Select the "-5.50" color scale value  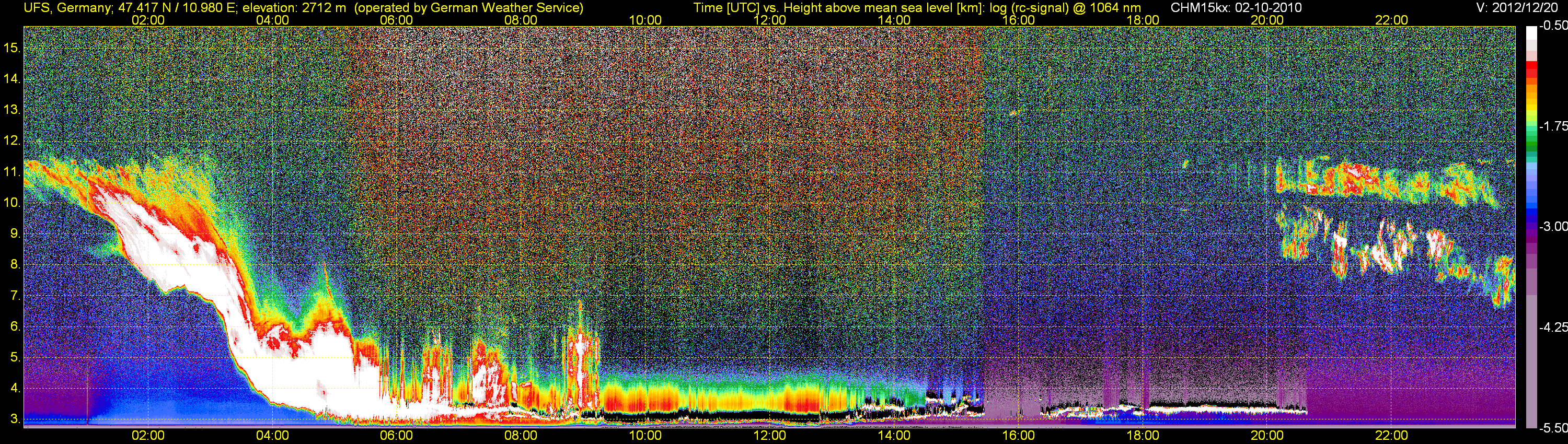pyautogui.click(x=1553, y=428)
